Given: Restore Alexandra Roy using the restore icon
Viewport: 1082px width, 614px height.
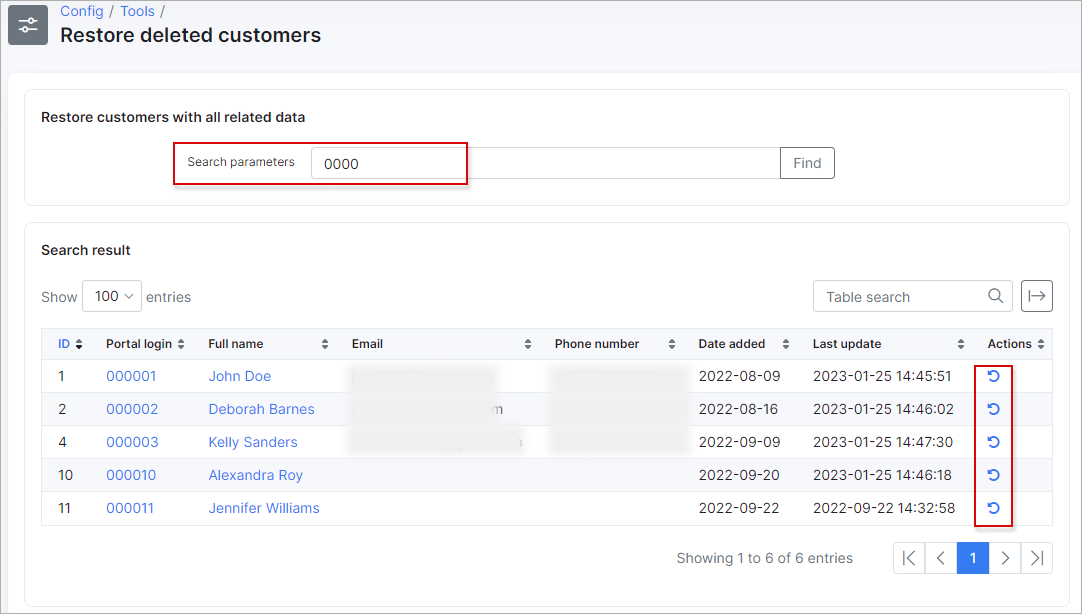Looking at the screenshot, I should click(994, 475).
